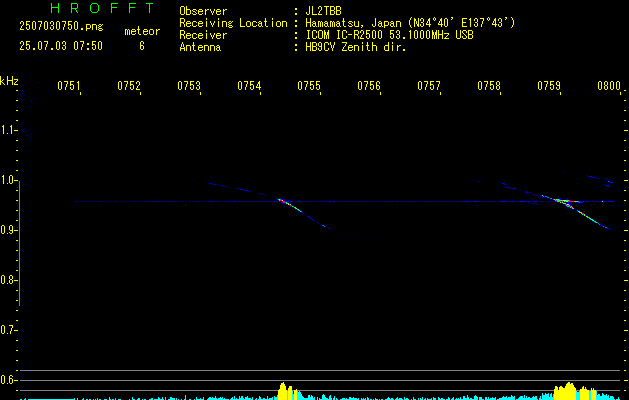Click the bright meteor echo near 0754
629x400 pixels.
[x=287, y=204]
